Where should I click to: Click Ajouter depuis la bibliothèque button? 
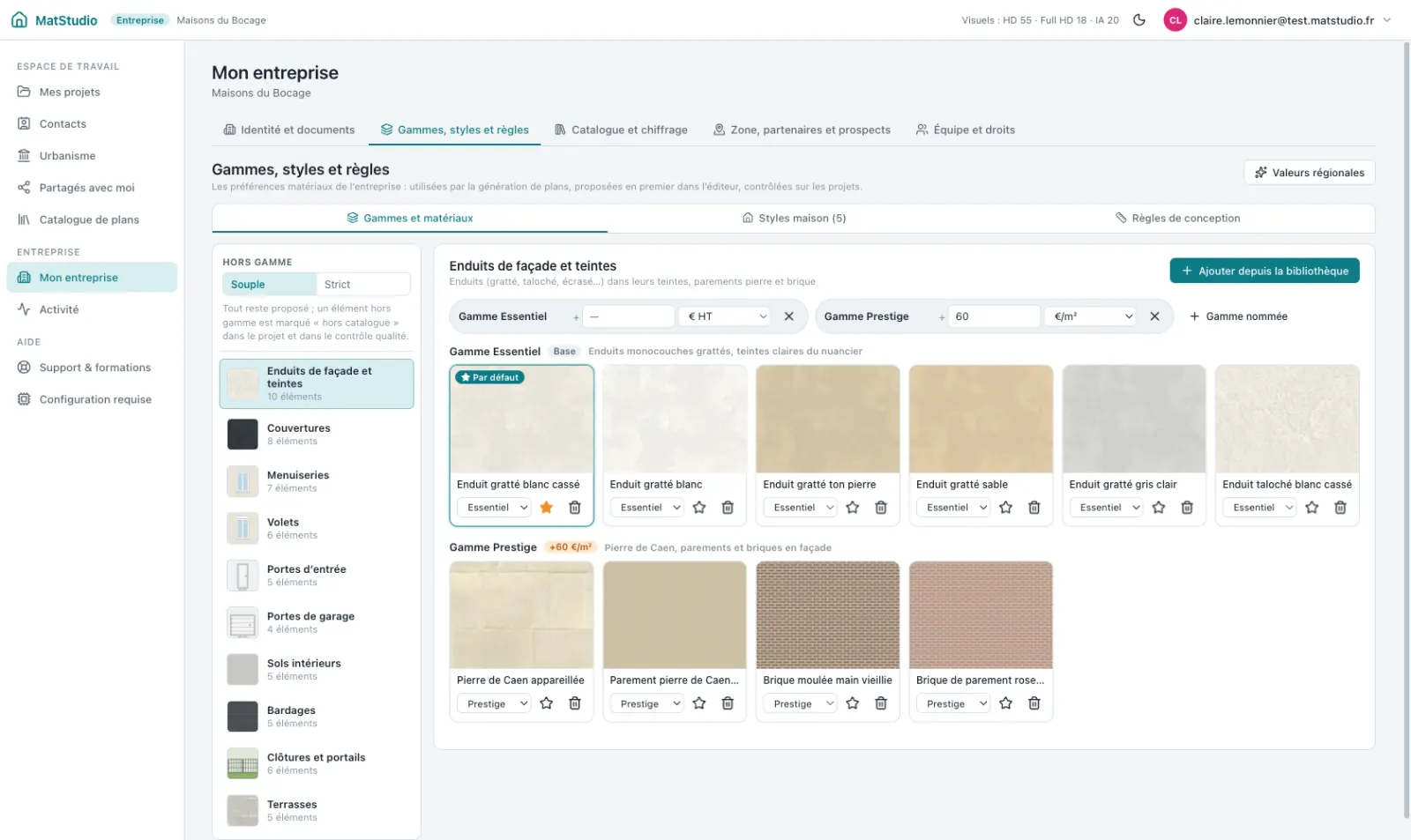(1265, 271)
